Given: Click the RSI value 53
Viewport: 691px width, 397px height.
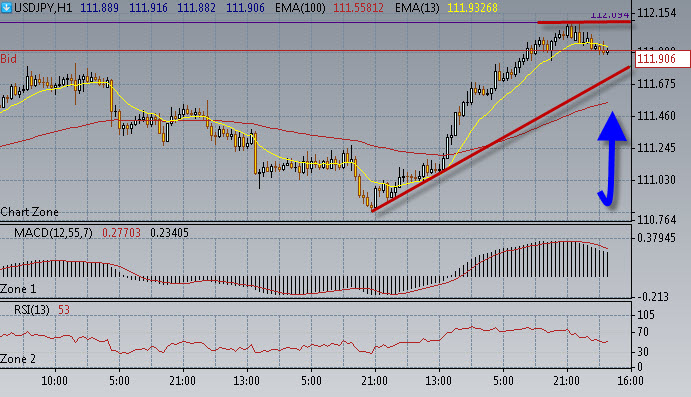Looking at the screenshot, I should [64, 310].
